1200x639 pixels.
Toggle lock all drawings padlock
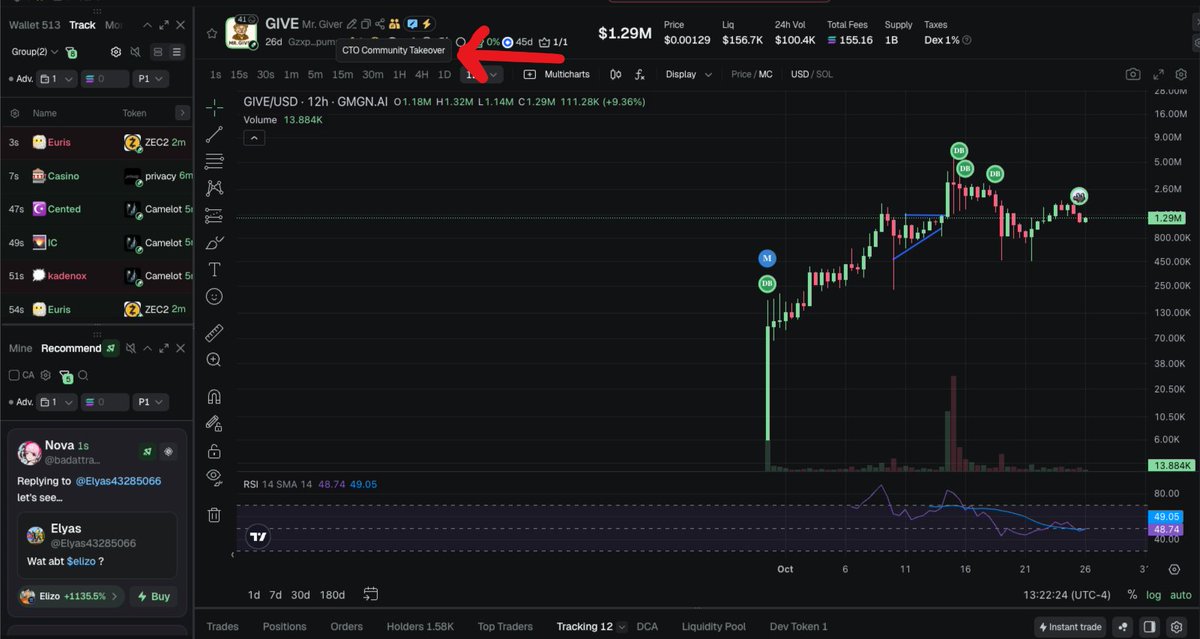(214, 451)
